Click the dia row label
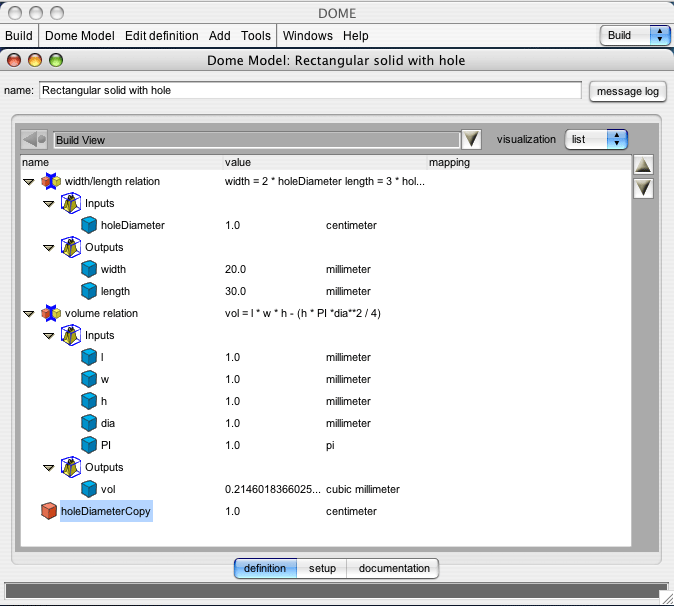 point(108,423)
